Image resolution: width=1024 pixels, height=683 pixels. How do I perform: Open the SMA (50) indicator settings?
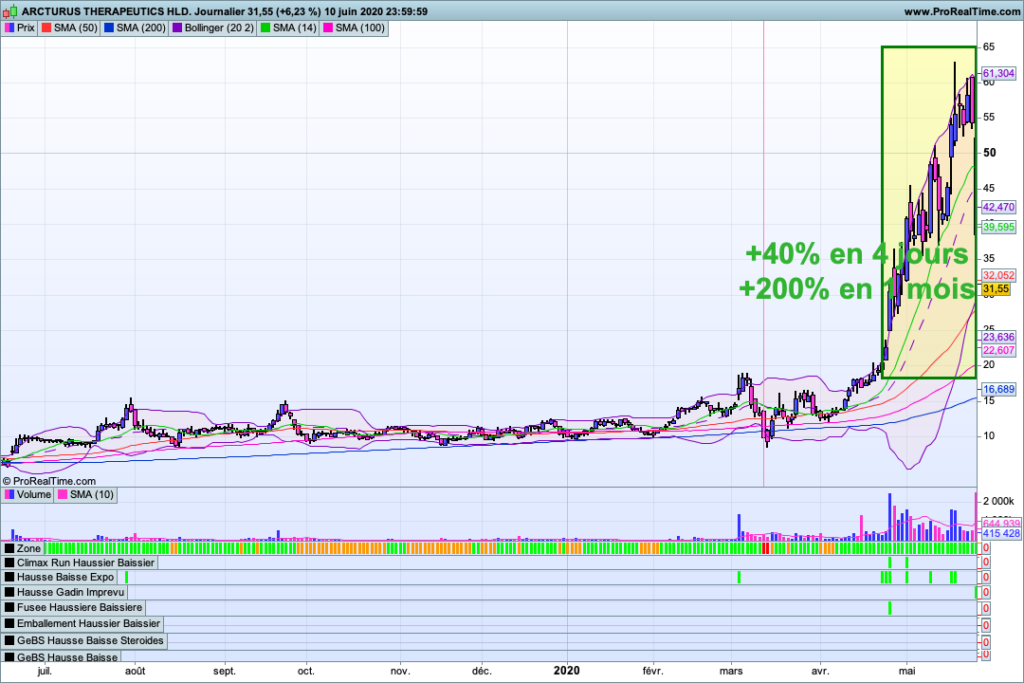point(69,28)
